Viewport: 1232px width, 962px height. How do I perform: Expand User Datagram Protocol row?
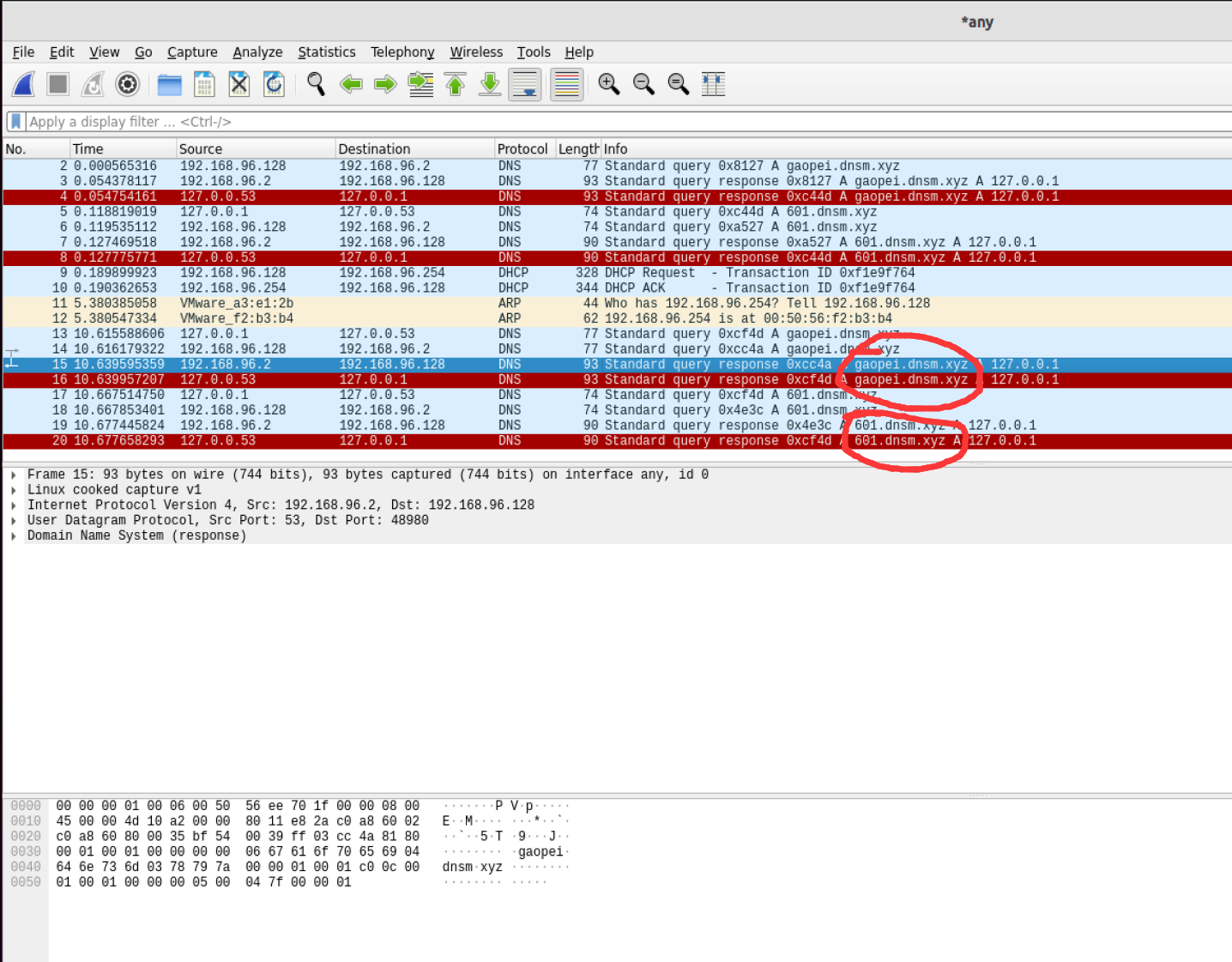point(14,520)
